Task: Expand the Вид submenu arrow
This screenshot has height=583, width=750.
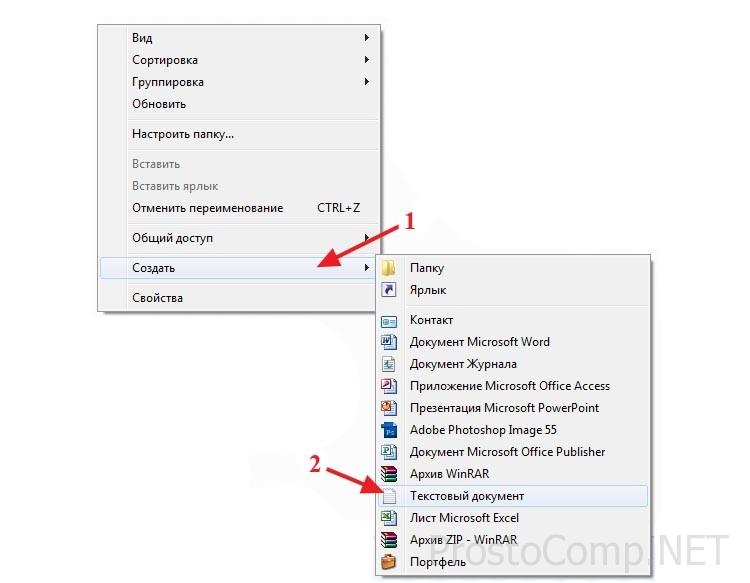Action: [366, 37]
